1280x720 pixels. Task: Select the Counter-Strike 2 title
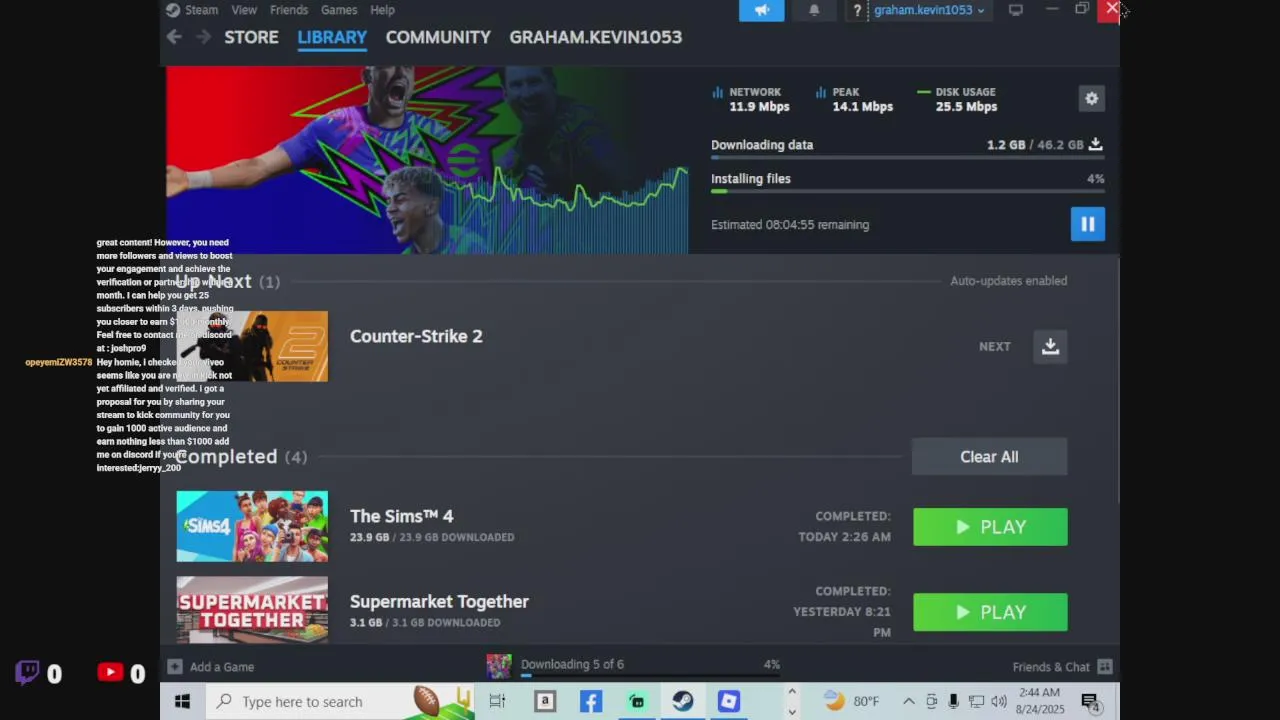(x=416, y=336)
